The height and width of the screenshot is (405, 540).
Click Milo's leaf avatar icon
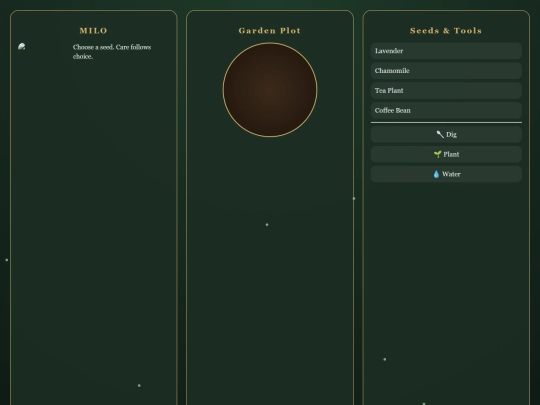(22, 47)
